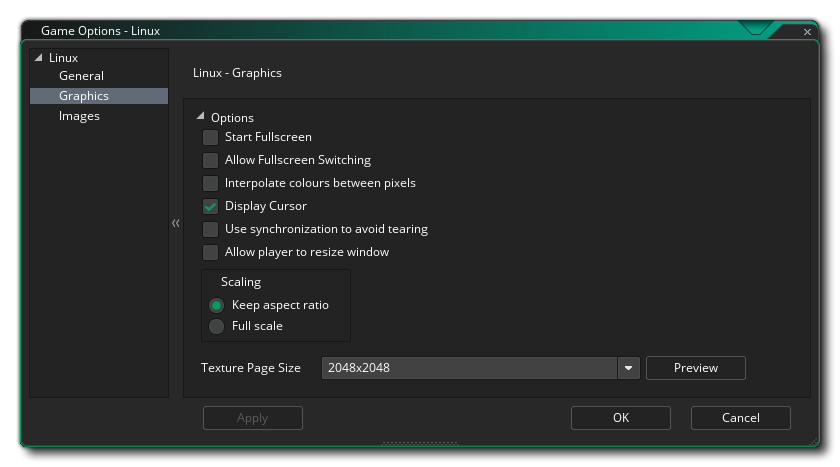Image resolution: width=840 pixels, height=467 pixels.
Task: Select Keep aspect ratio scaling
Action: click(216, 305)
